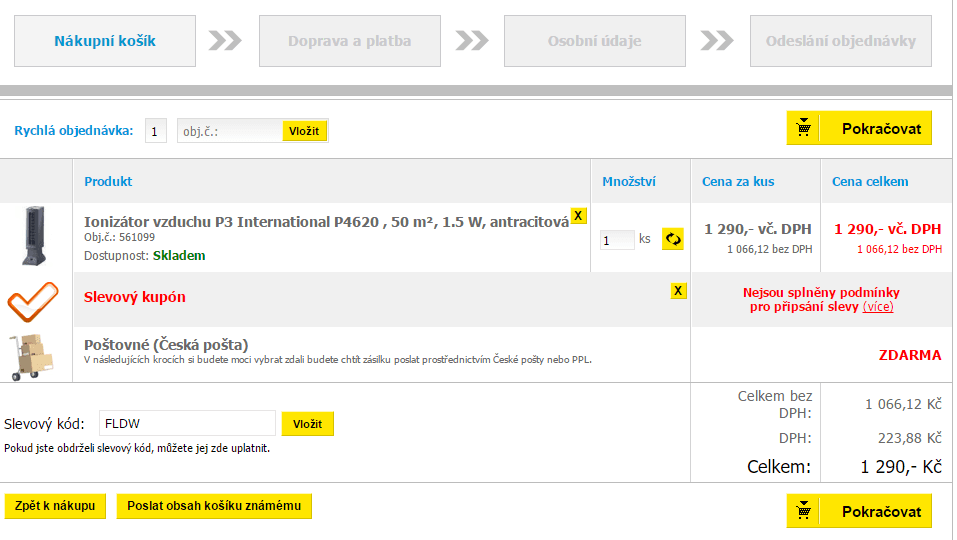Screen dimensions: 957x540
Task: Click the Cena celkem column header
Action: (870, 181)
